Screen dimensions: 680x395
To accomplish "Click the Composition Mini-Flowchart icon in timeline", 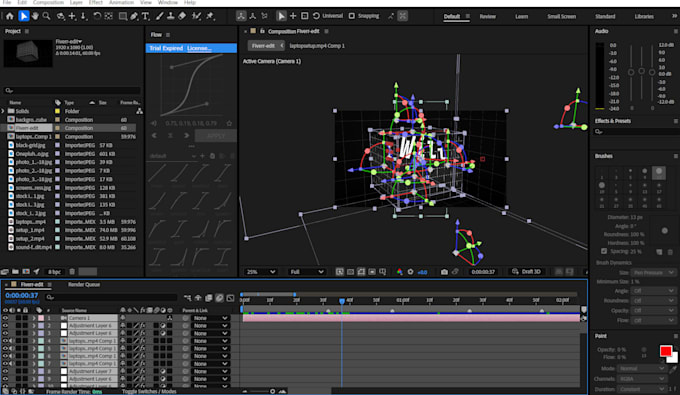I will coord(187,297).
